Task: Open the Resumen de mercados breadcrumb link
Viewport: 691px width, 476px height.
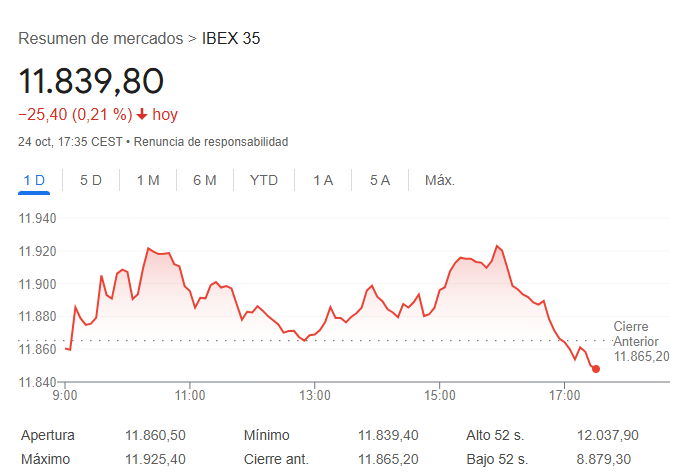Action: [100, 39]
